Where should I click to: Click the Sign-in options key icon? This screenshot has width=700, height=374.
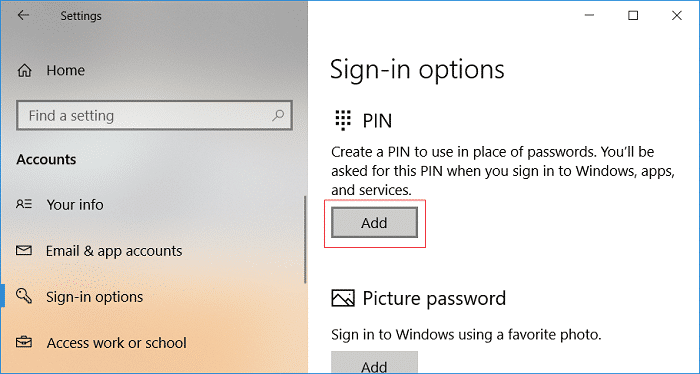coord(24,296)
